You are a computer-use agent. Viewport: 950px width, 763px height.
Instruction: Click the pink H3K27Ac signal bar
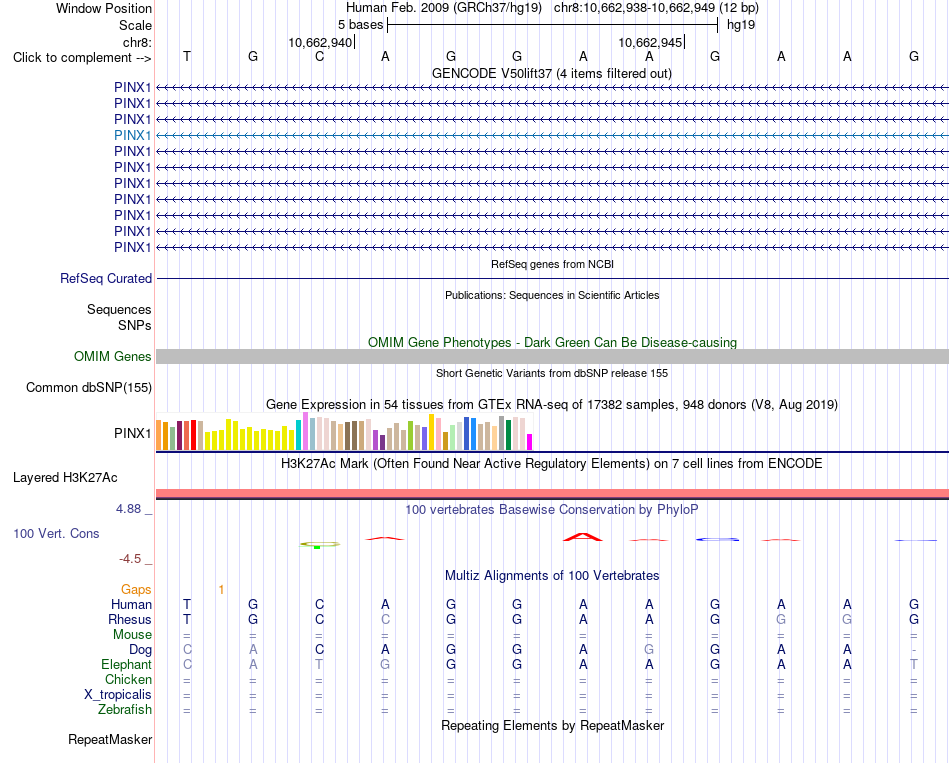[x=552, y=493]
